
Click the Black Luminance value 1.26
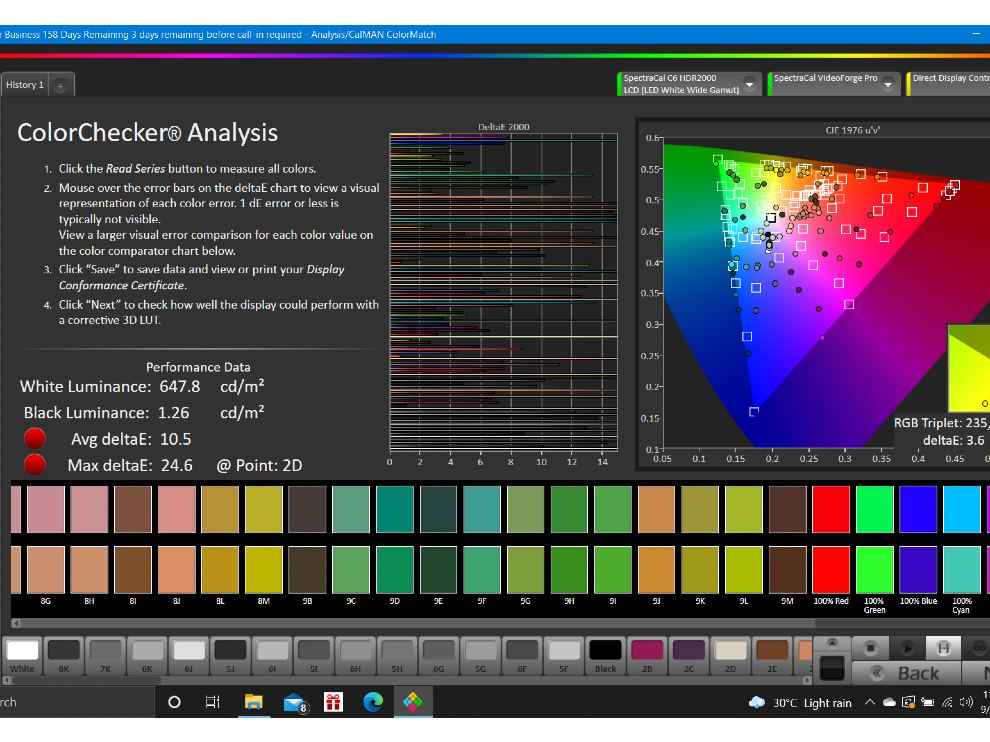[x=173, y=413]
